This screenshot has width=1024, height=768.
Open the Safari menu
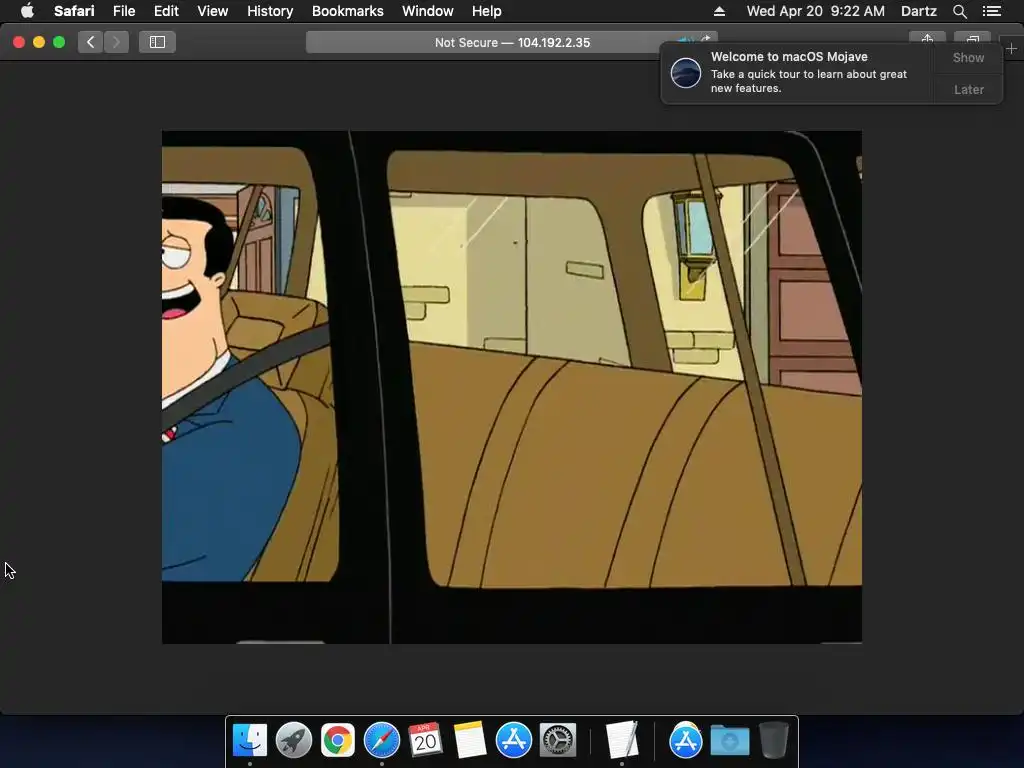[x=74, y=11]
